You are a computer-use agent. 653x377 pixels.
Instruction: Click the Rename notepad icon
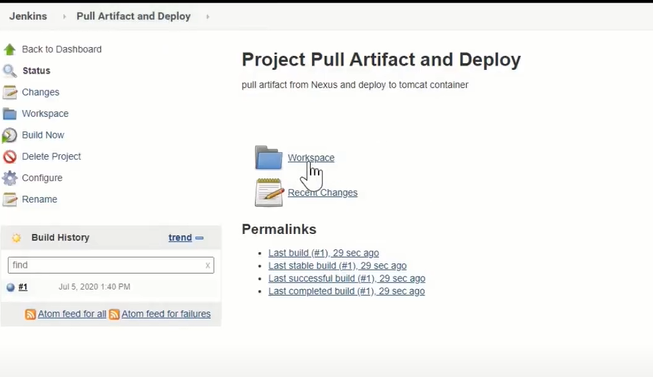coord(10,200)
